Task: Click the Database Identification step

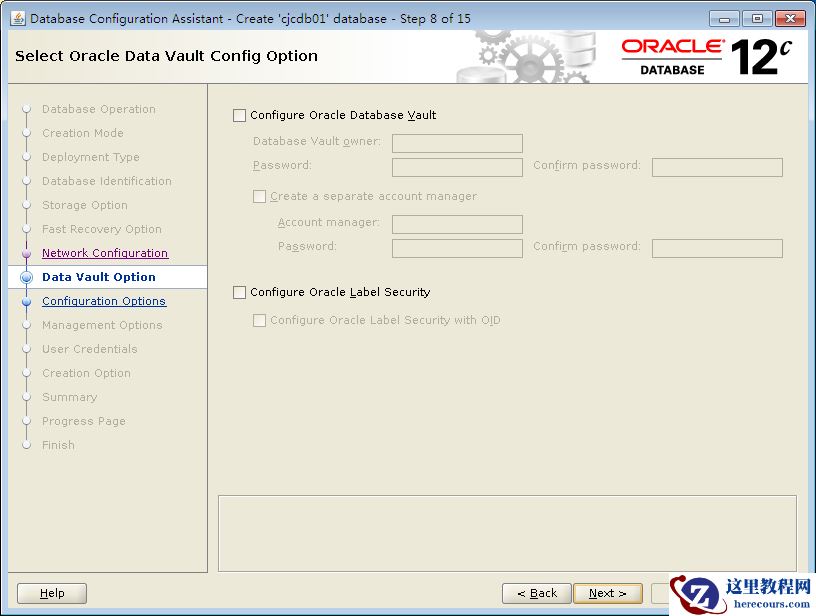Action: coord(107,181)
